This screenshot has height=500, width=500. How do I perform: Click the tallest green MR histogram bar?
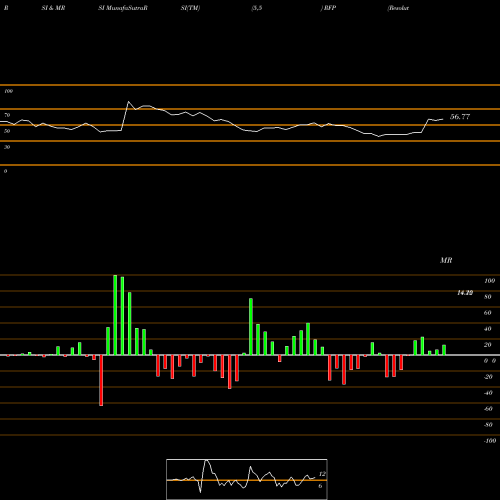click(115, 315)
